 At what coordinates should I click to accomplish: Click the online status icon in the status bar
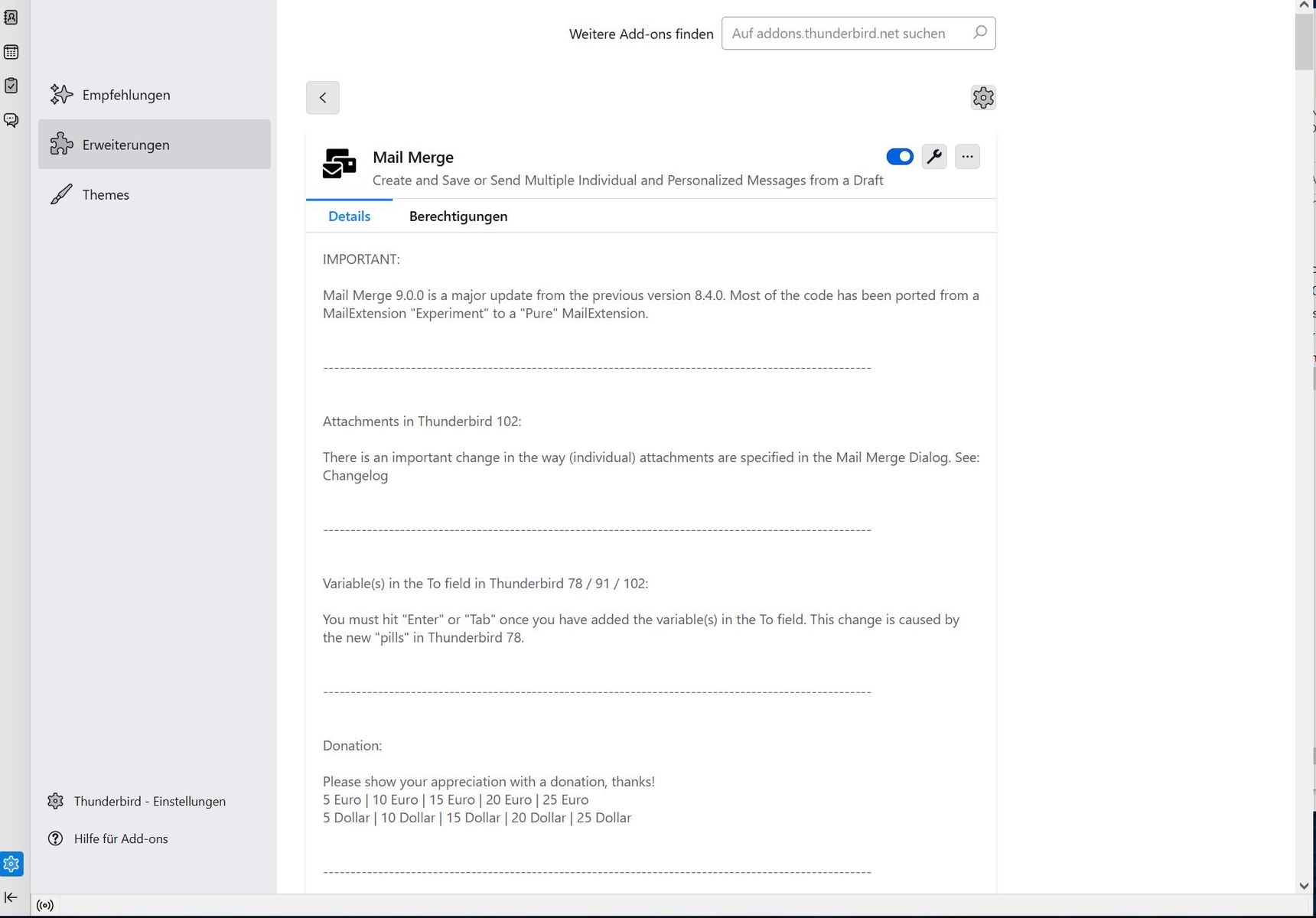click(45, 906)
